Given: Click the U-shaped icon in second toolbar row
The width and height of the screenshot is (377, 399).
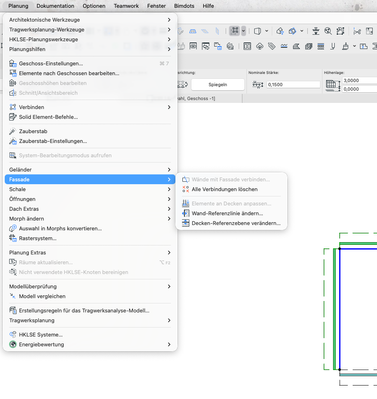Looking at the screenshot, I should [x=333, y=46].
